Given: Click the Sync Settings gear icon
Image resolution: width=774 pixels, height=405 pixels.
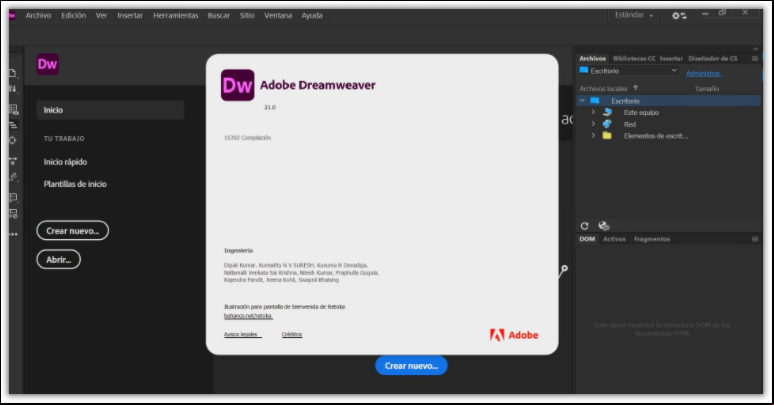Looking at the screenshot, I should (679, 16).
